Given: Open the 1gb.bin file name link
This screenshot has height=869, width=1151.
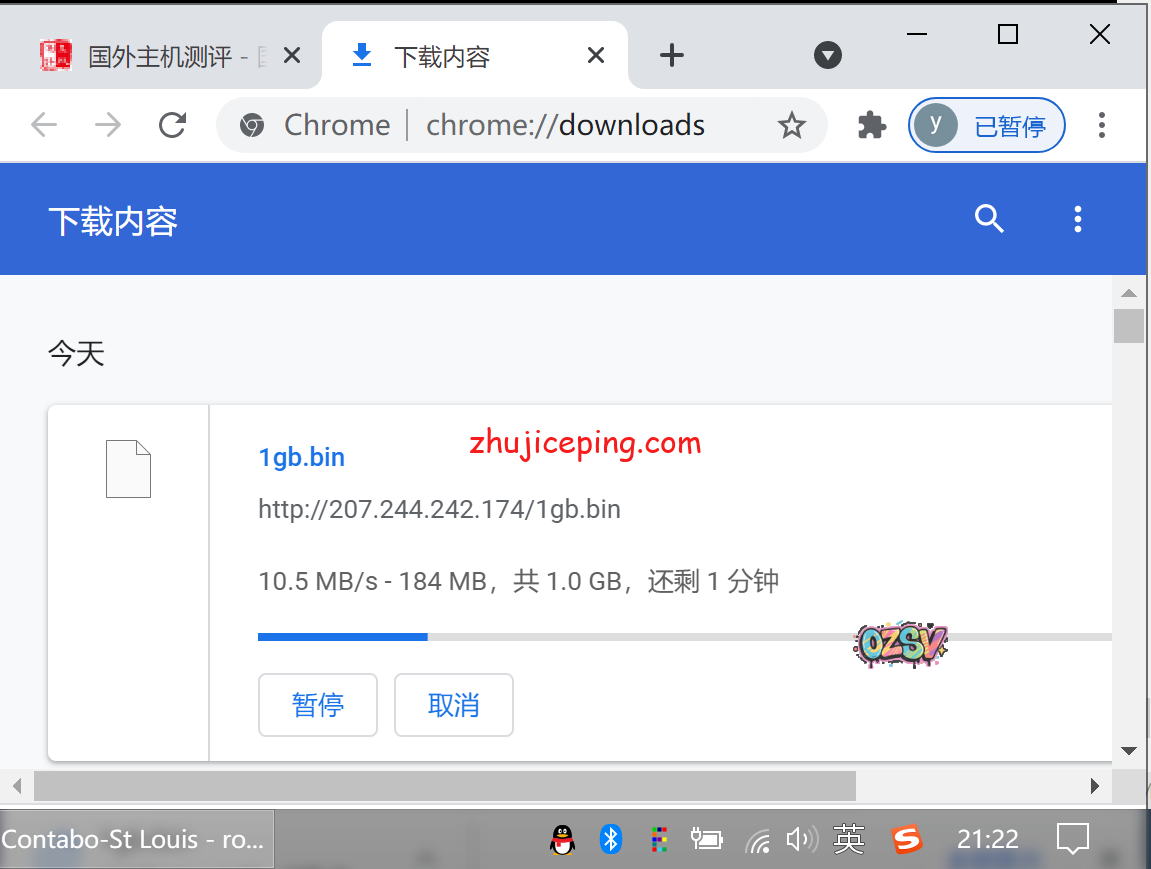Looking at the screenshot, I should click(x=301, y=457).
